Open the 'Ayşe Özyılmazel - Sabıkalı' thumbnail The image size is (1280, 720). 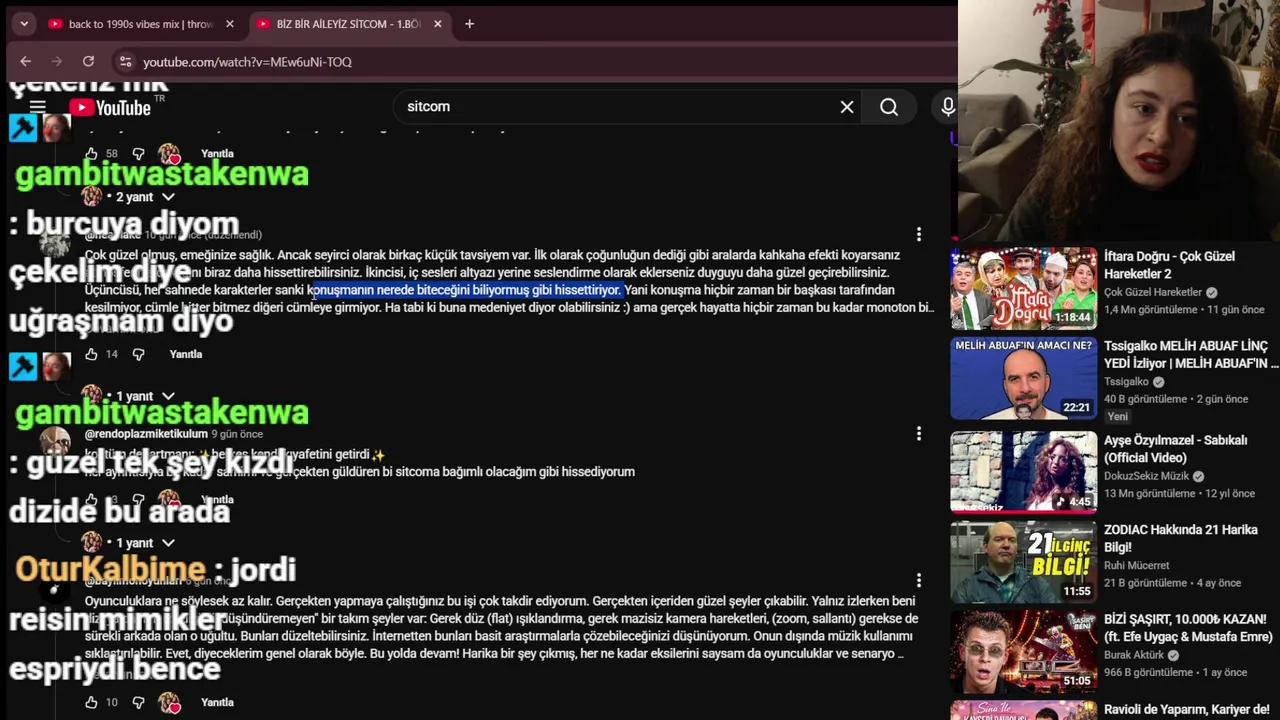(1023, 472)
